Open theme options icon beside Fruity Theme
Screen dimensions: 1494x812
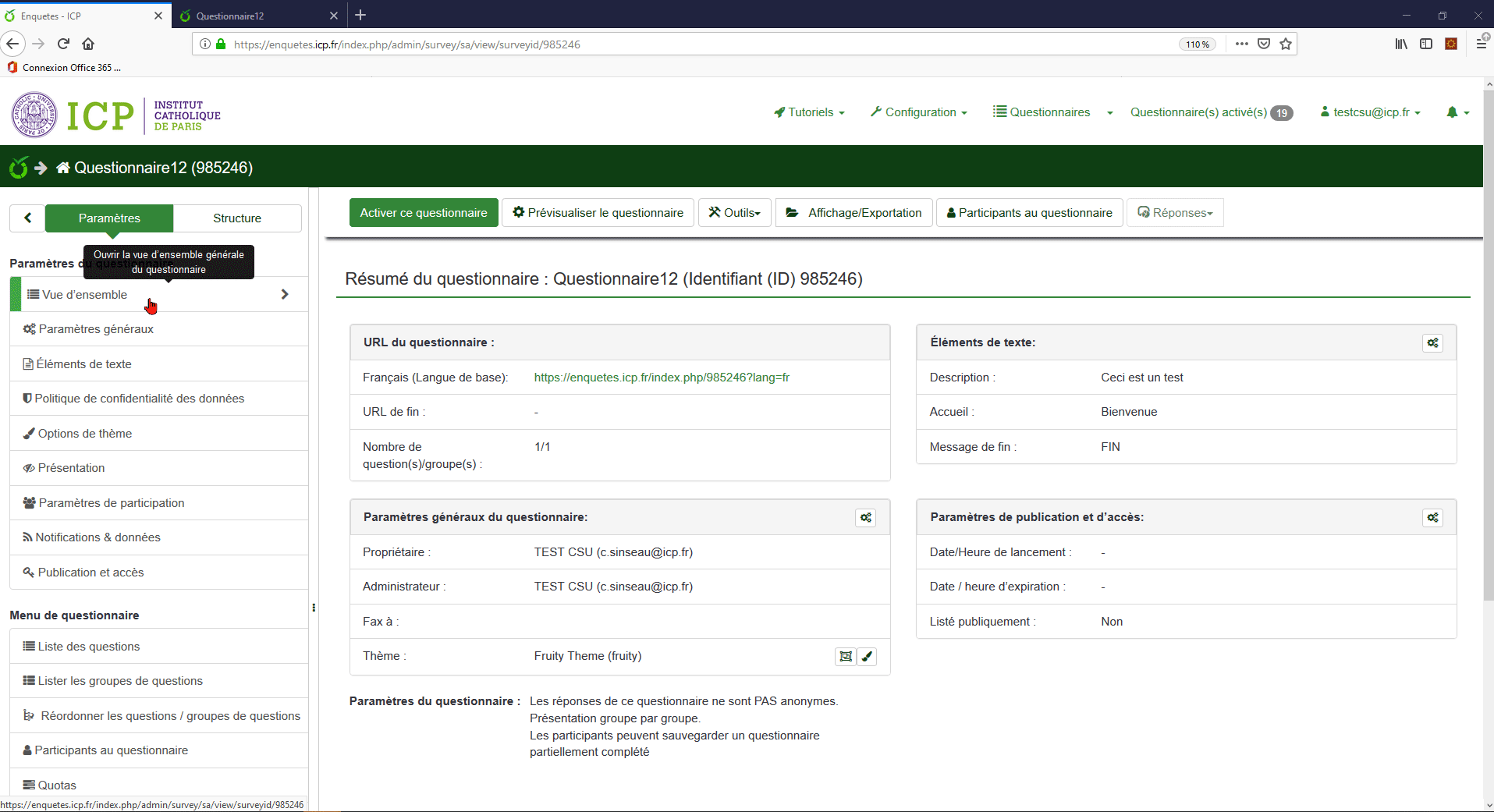click(845, 657)
